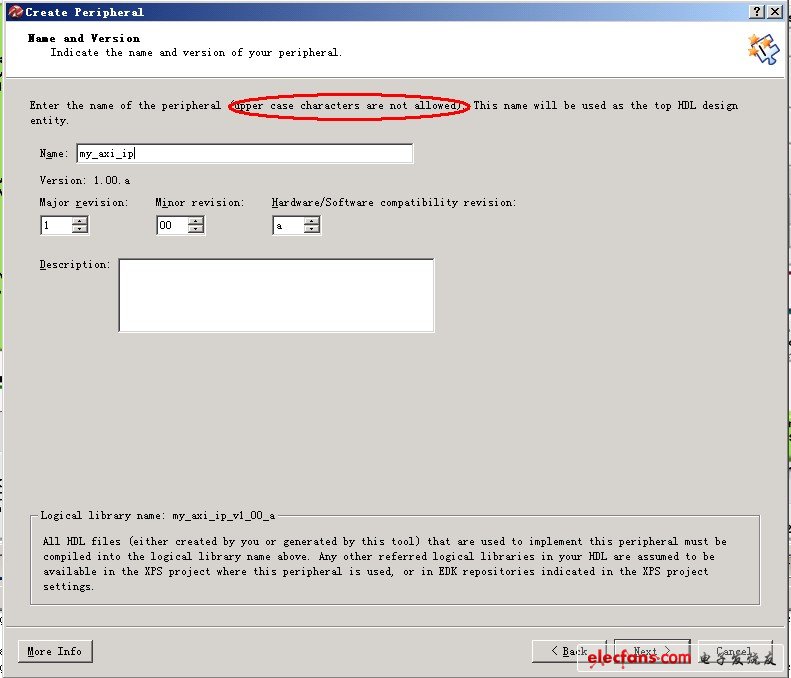Click inside the Description text area
This screenshot has height=678, width=791.
click(x=276, y=295)
